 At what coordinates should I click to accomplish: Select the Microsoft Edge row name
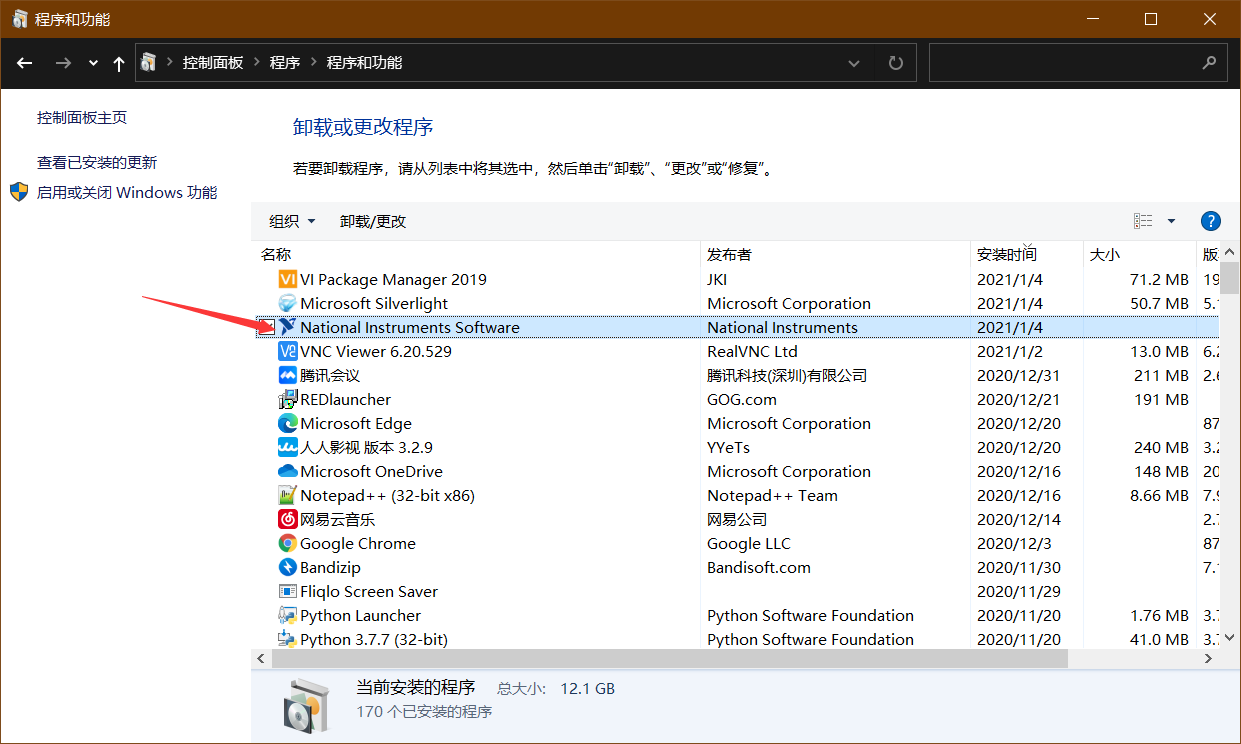click(356, 423)
